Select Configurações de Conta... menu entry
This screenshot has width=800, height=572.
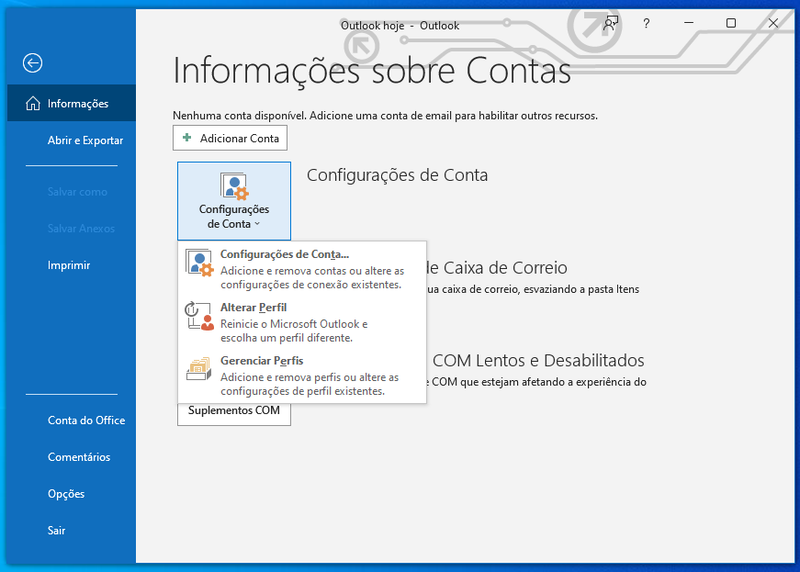(285, 255)
